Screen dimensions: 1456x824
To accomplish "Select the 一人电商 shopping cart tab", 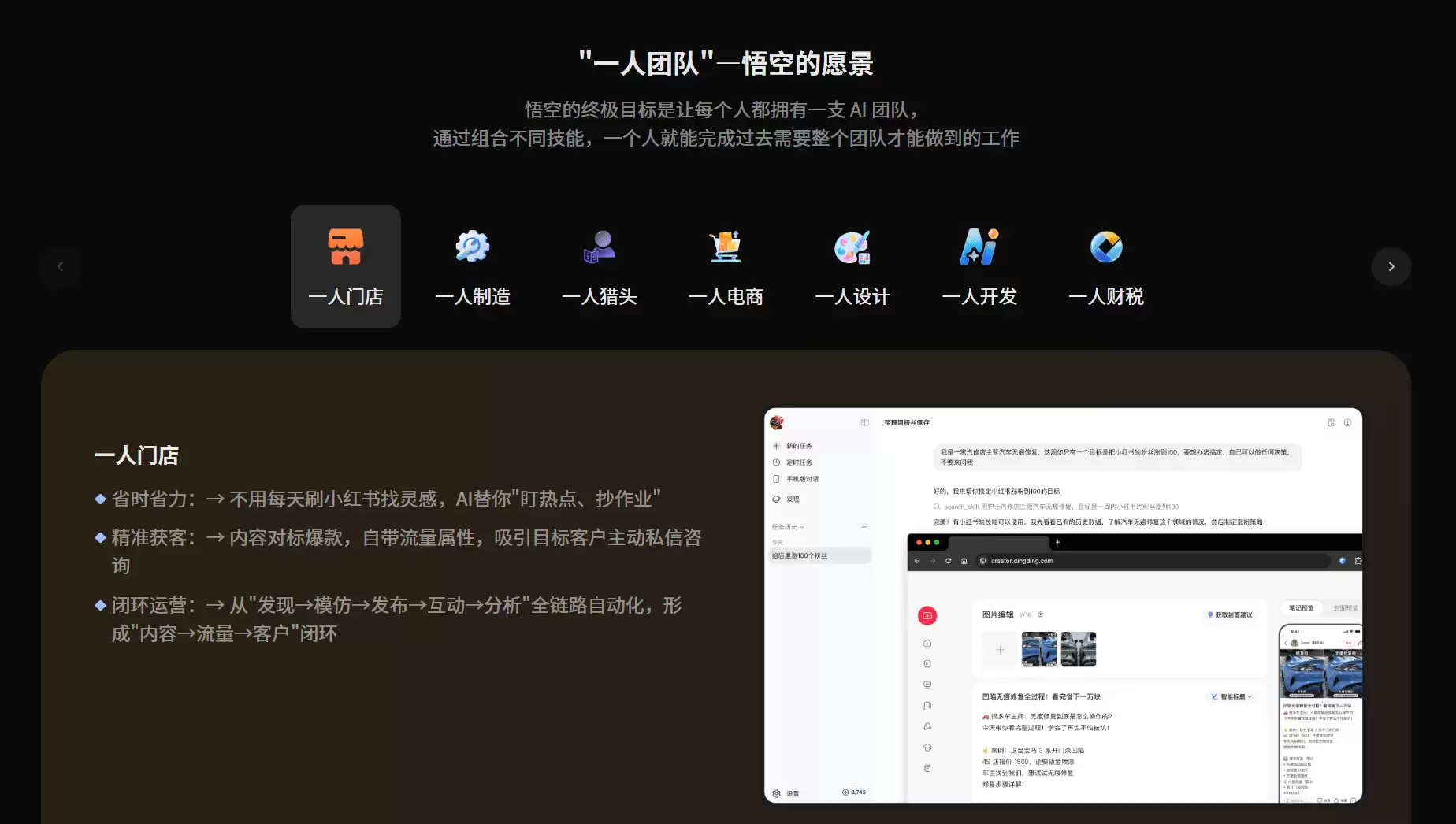I will 726,266.
